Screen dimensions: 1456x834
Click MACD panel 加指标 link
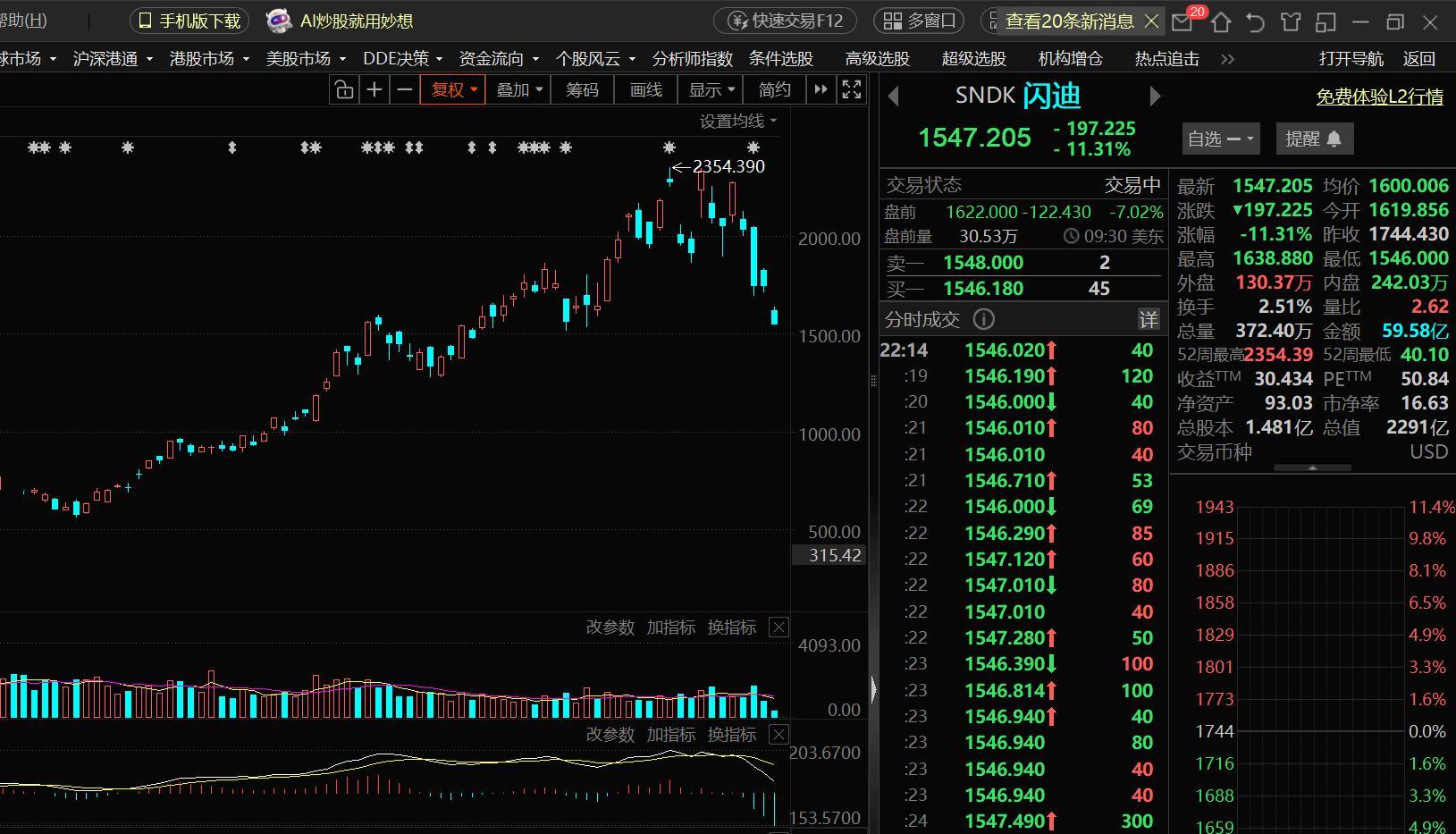pyautogui.click(x=670, y=735)
